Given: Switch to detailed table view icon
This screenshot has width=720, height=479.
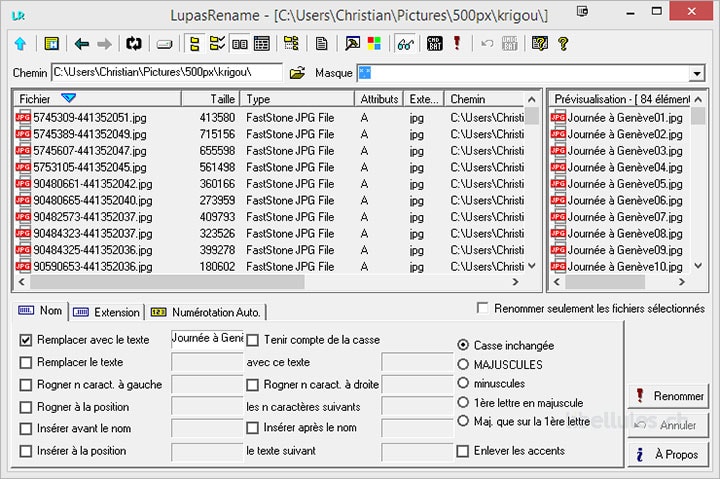Looking at the screenshot, I should [x=262, y=44].
